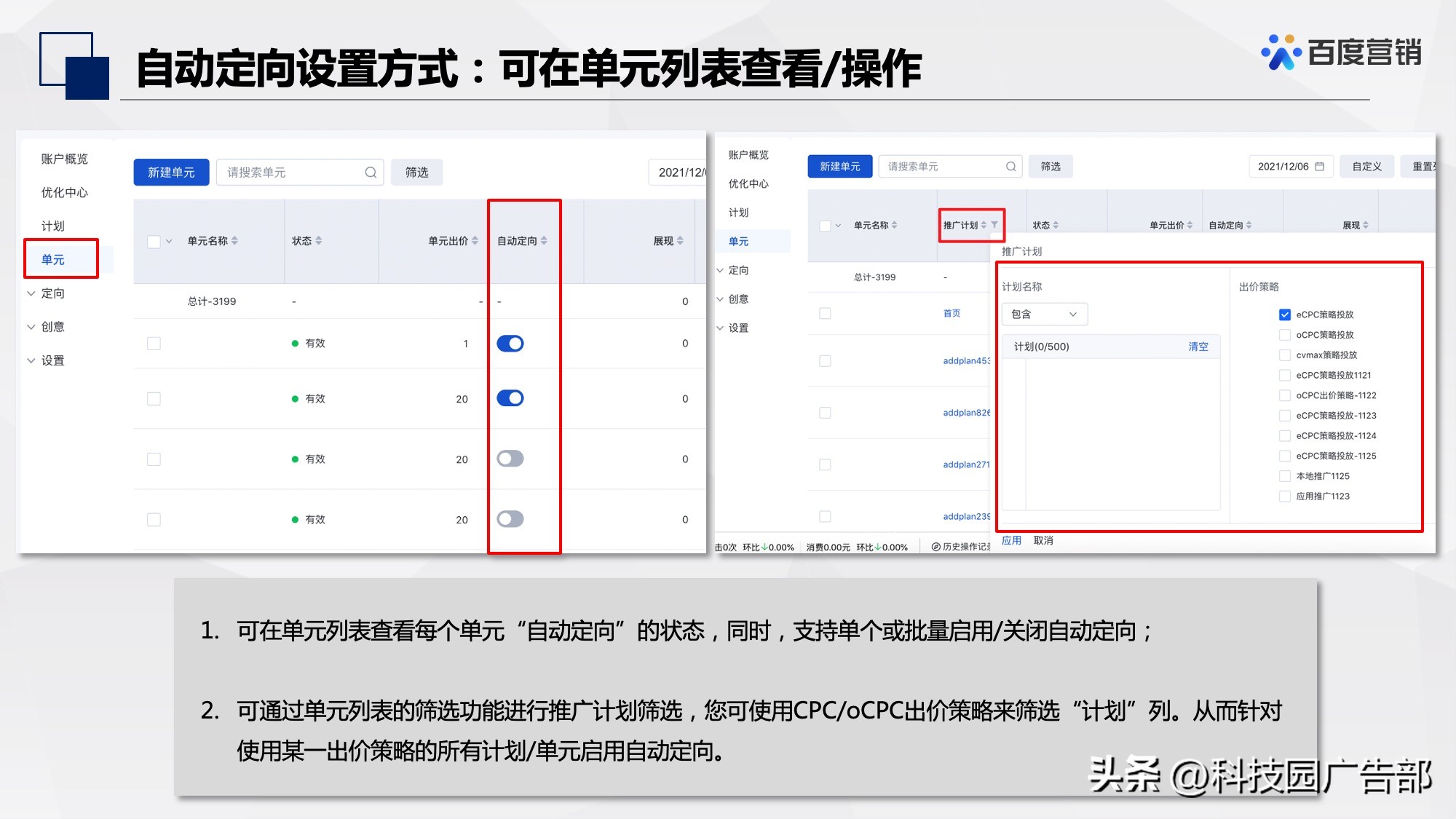This screenshot has width=1456, height=819.
Task: Click 清空 to clear the plan selection
Action: point(1198,347)
